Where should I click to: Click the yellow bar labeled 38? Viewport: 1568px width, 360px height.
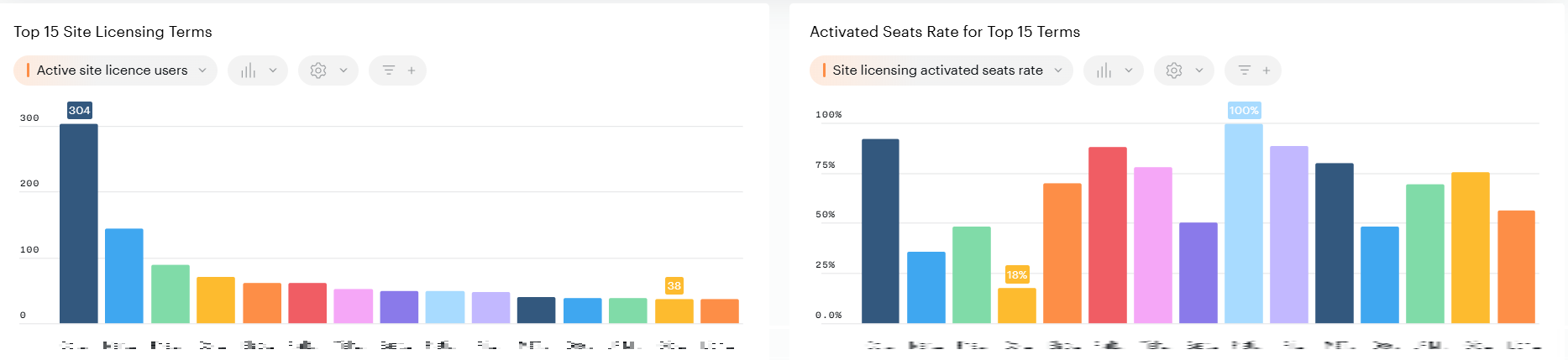coord(674,311)
